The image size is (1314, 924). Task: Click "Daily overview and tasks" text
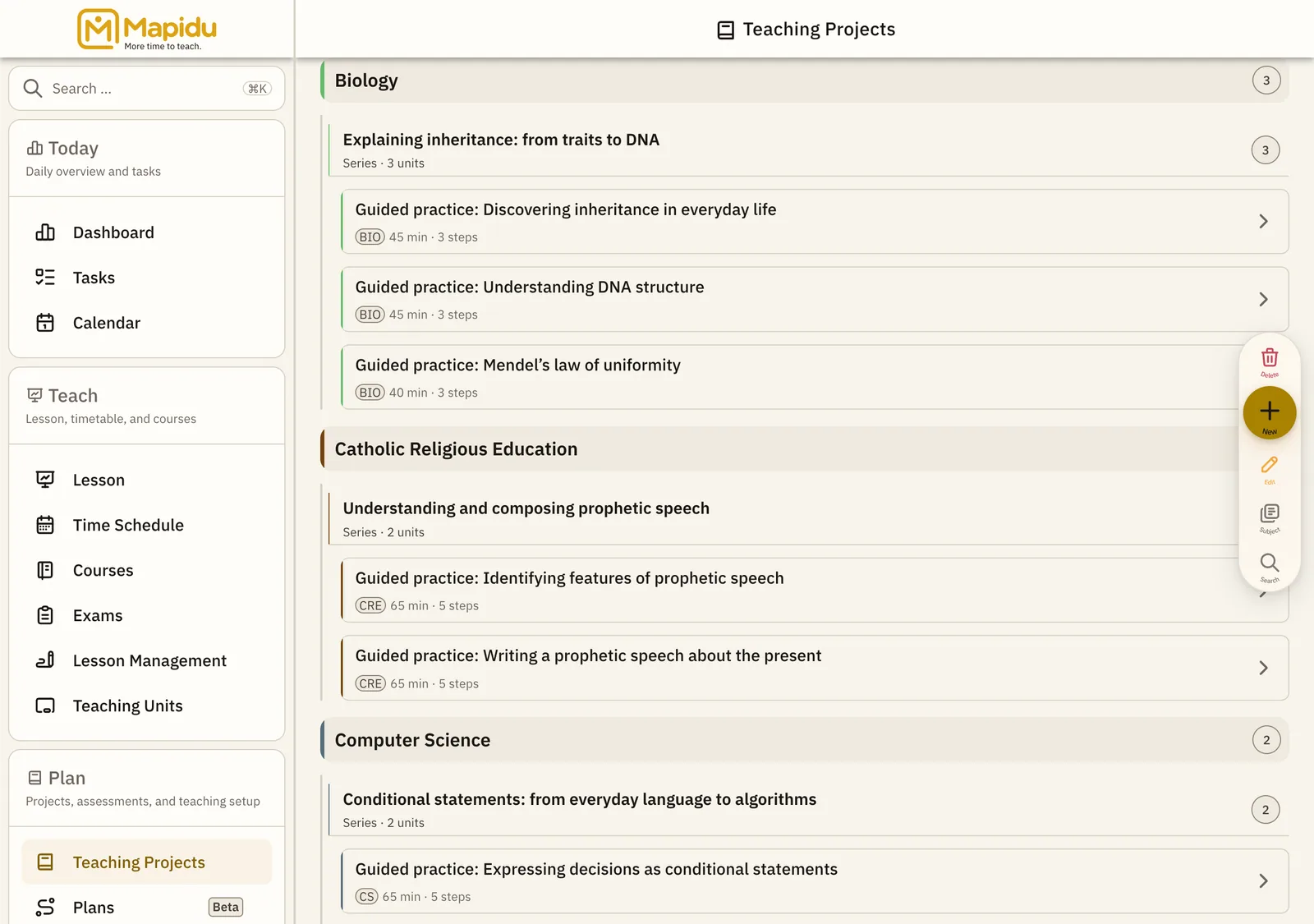[94, 172]
